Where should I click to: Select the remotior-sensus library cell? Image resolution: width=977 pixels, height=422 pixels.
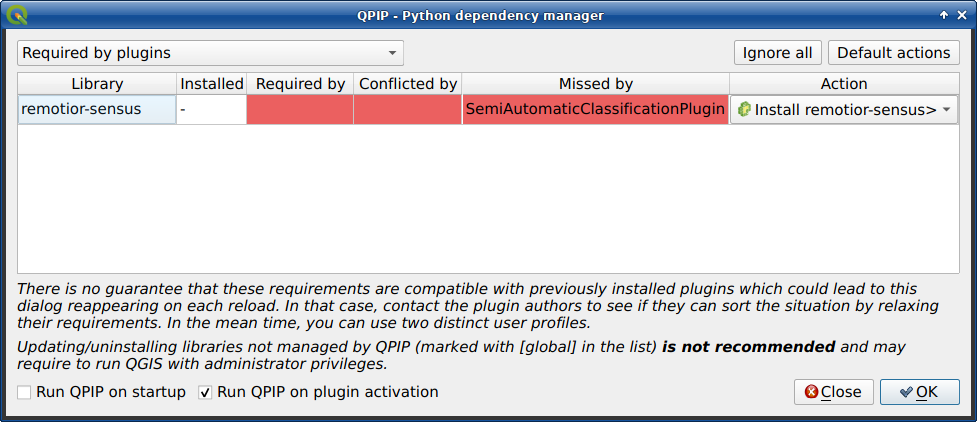tap(97, 110)
